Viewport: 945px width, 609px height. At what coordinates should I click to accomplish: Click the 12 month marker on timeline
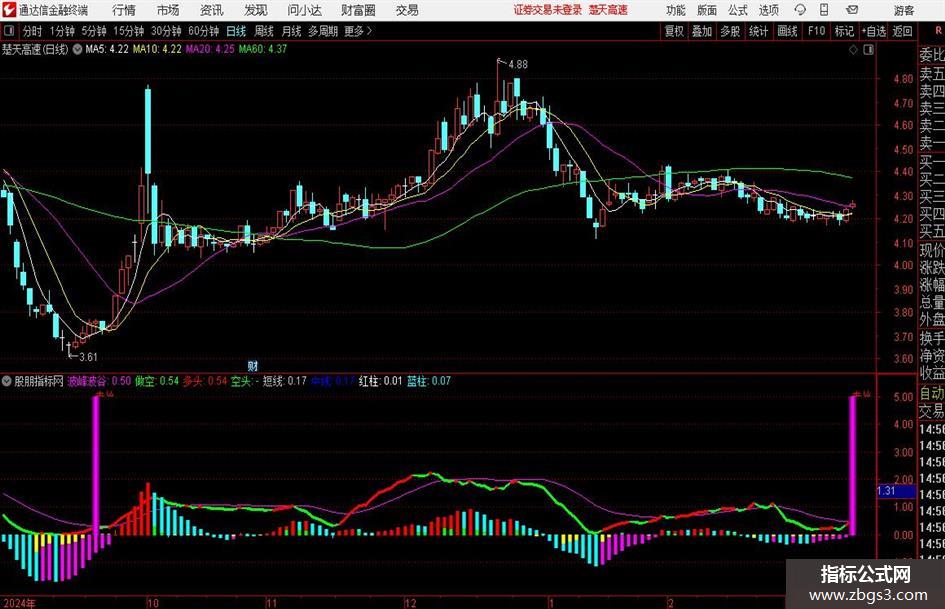[x=410, y=603]
